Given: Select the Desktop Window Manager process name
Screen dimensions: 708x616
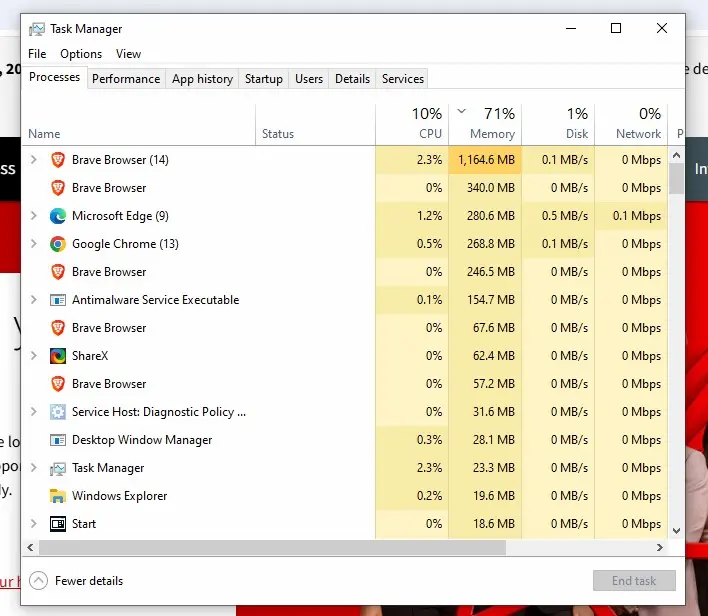Looking at the screenshot, I should coord(142,440).
